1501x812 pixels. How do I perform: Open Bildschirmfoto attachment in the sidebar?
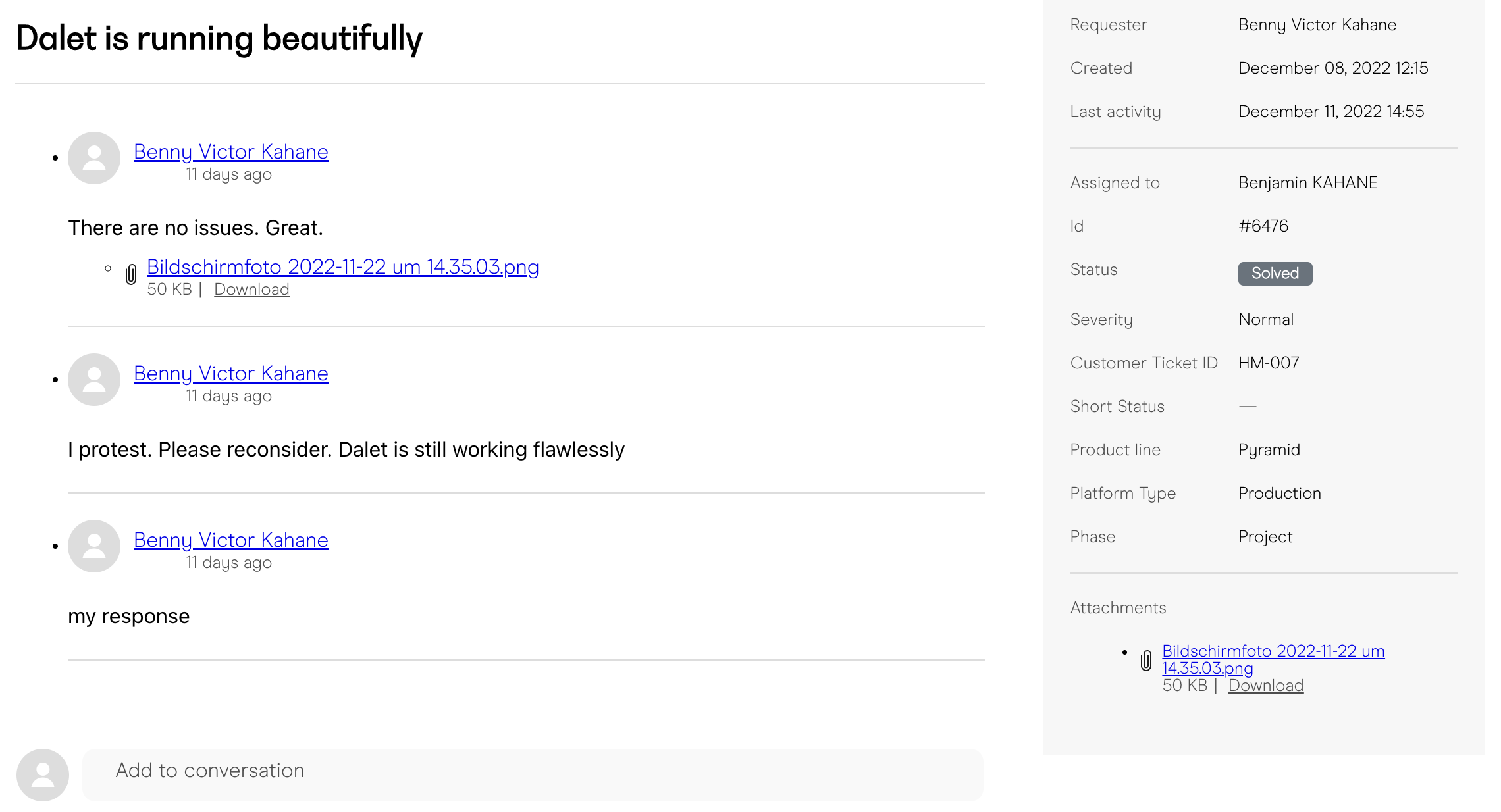(x=1273, y=659)
